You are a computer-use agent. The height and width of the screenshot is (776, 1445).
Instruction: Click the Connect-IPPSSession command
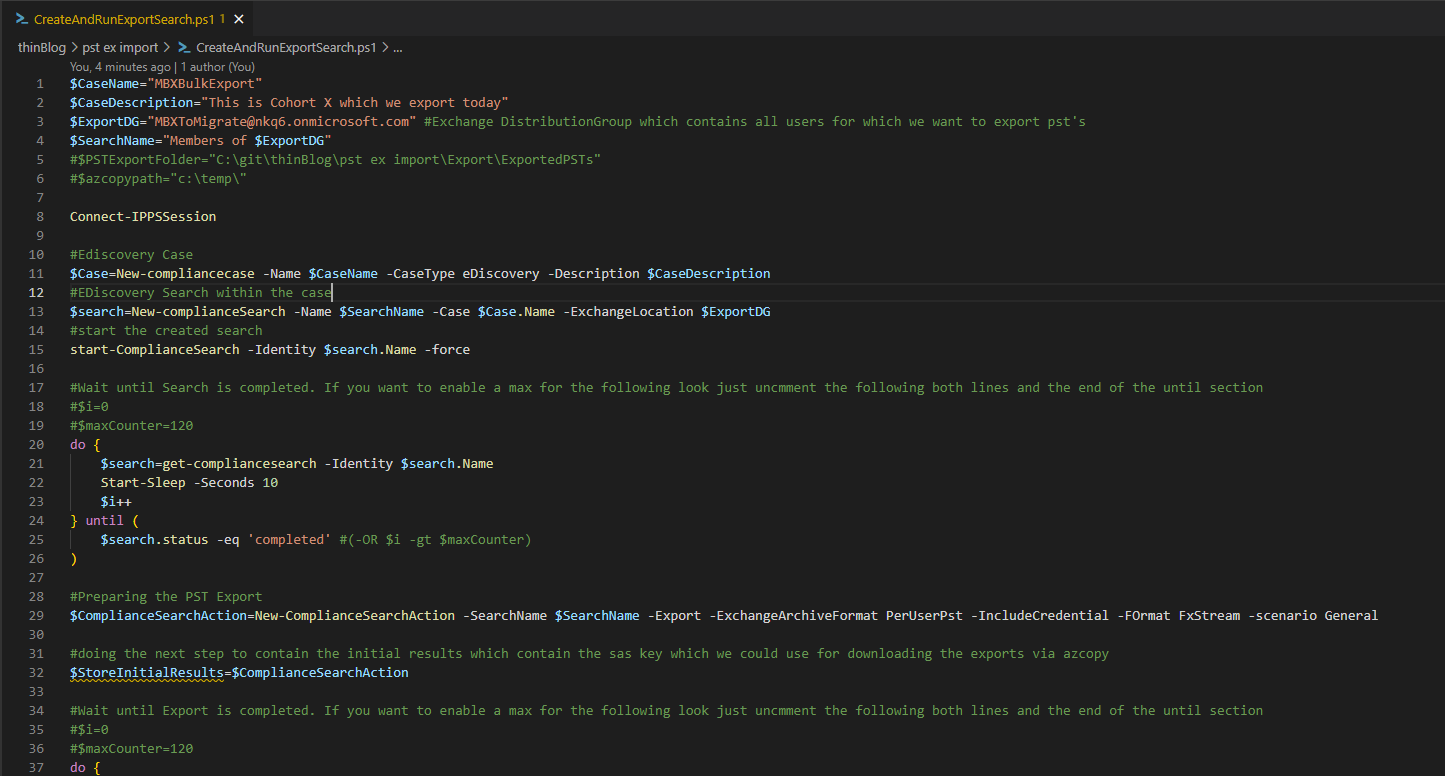[143, 216]
